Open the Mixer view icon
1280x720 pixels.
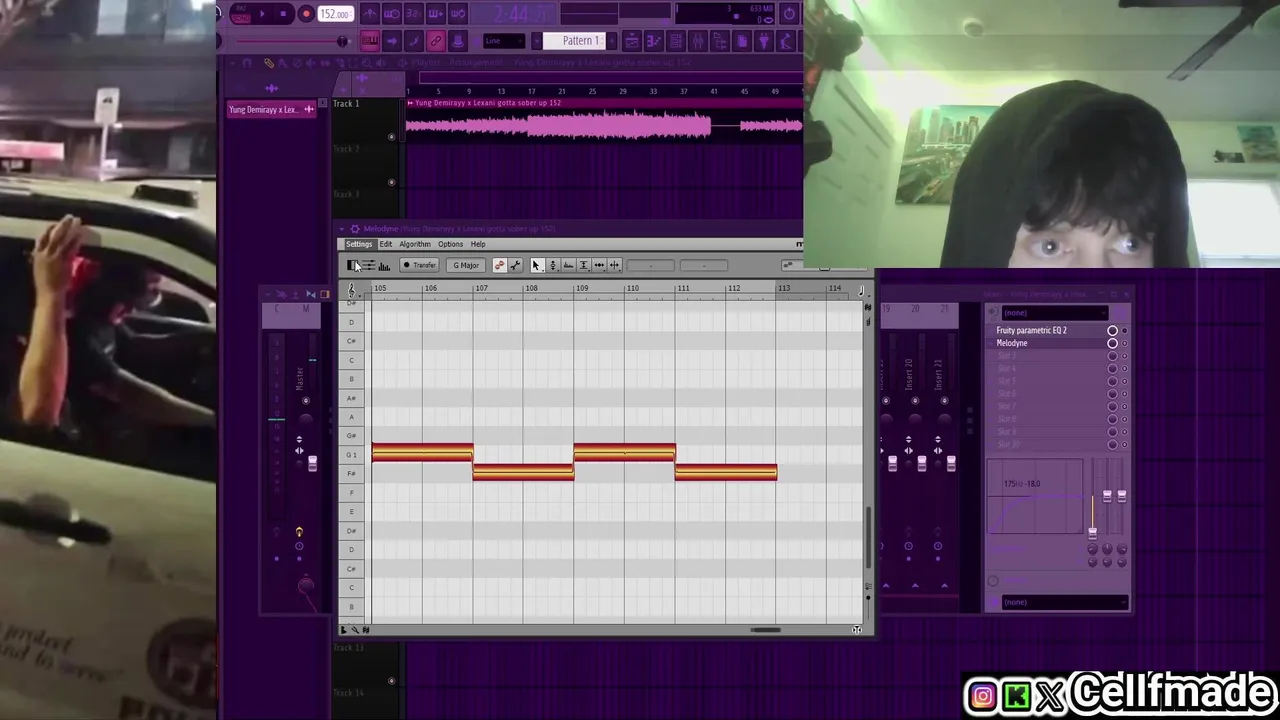pos(698,41)
